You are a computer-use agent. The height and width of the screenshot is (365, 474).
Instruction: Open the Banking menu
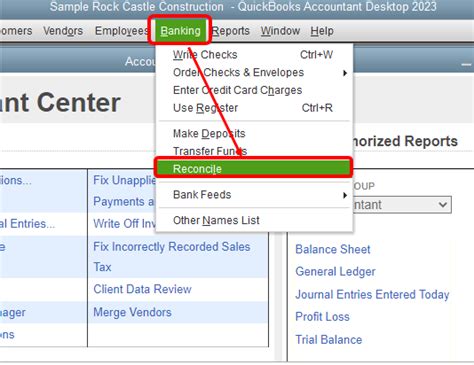coord(180,31)
